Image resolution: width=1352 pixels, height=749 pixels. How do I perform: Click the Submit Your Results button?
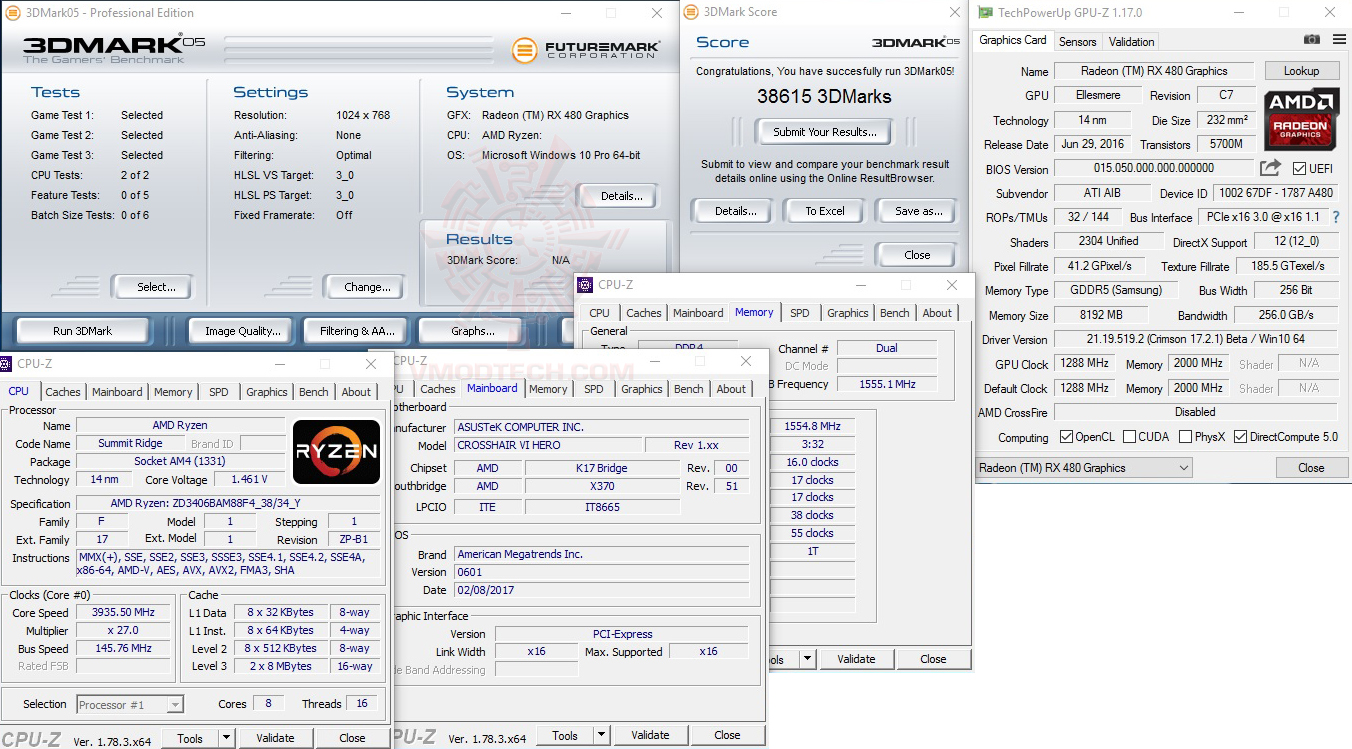pyautogui.click(x=823, y=131)
